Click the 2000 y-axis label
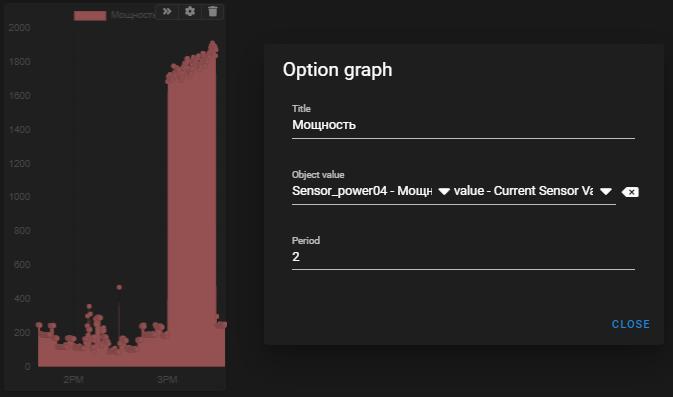Image resolution: width=673 pixels, height=397 pixels. (19, 27)
